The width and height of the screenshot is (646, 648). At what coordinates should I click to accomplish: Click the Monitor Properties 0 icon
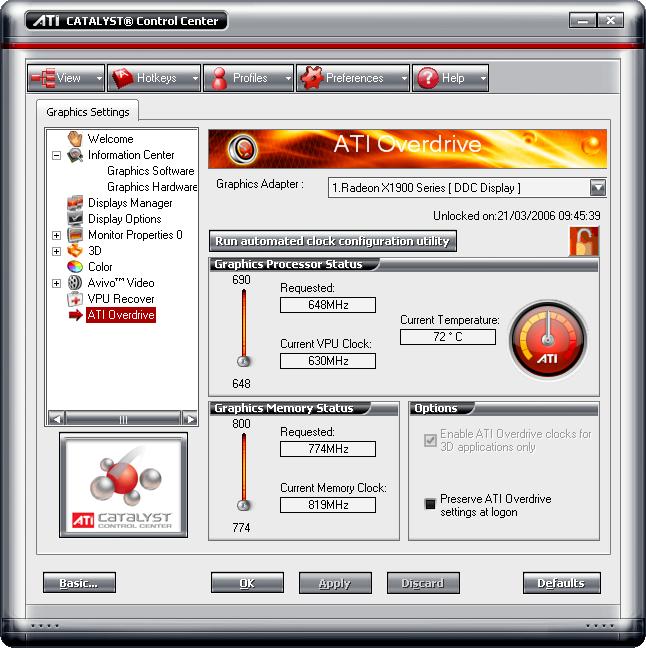point(75,235)
